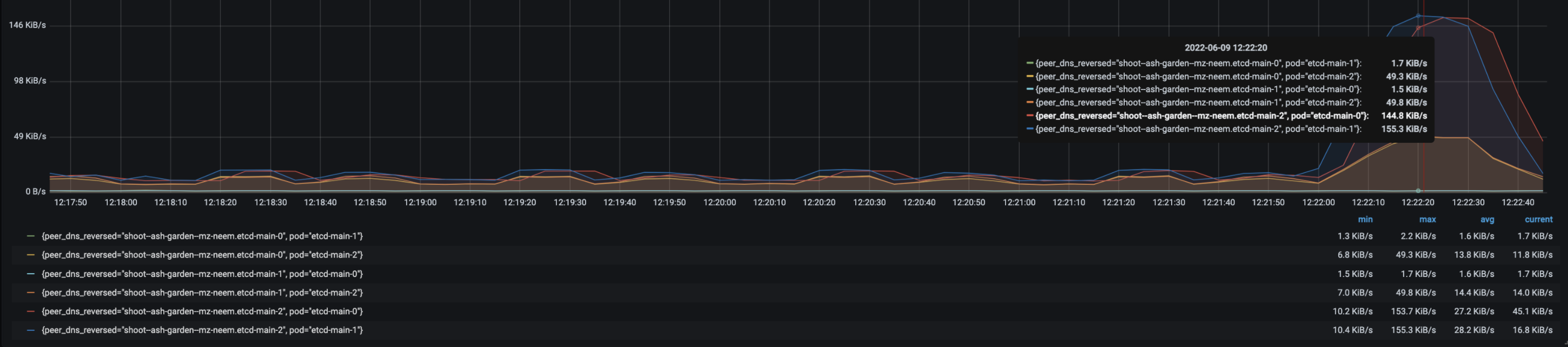1568x347 pixels.
Task: Click the red legend swatch for etcd-main-2 / pod etcd-main-0
Action: (30, 311)
